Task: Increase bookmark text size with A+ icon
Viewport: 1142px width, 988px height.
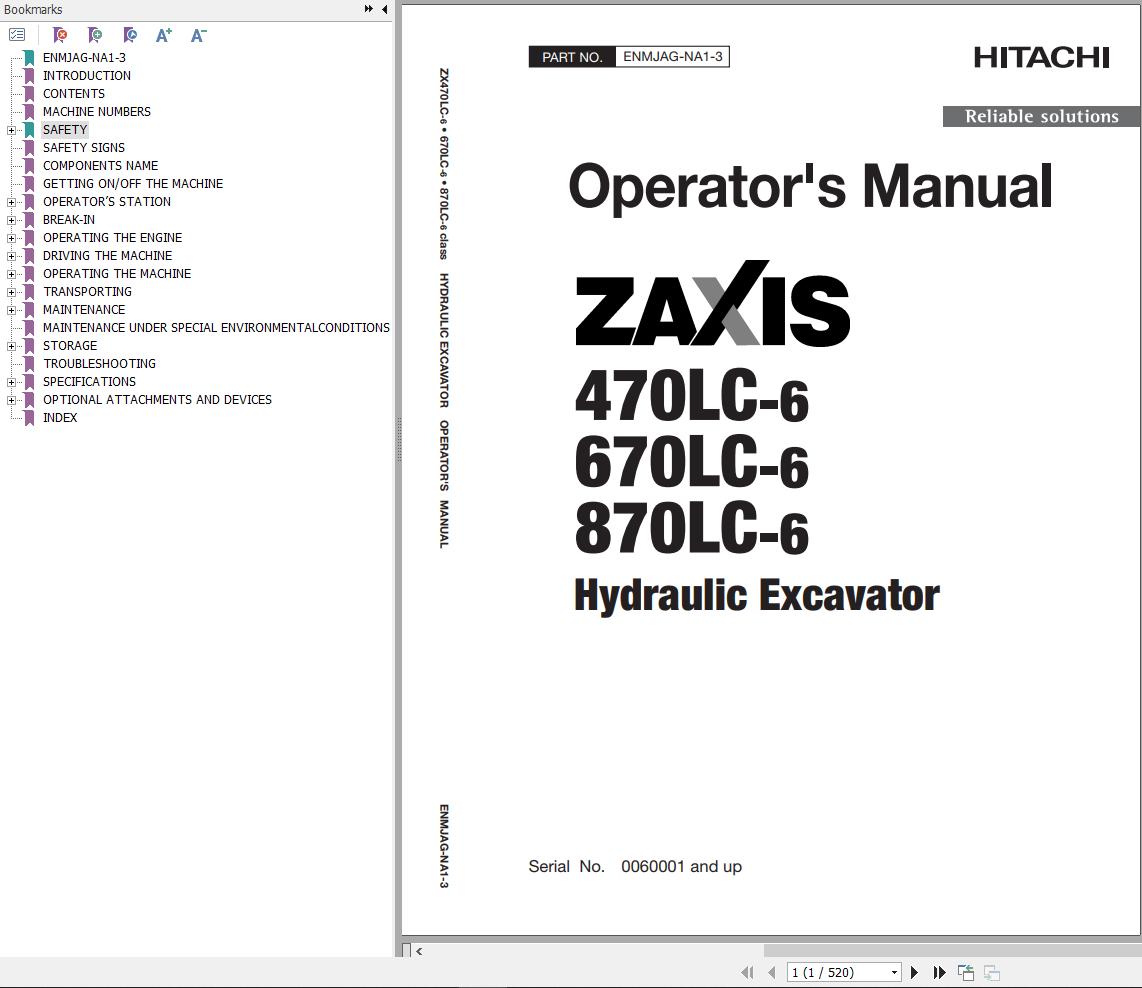Action: 164,34
